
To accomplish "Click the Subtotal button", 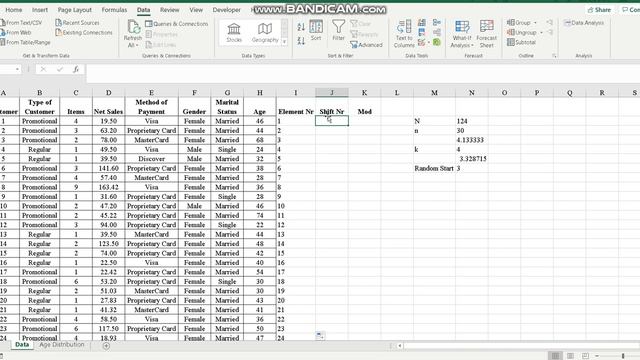I will tap(521, 42).
